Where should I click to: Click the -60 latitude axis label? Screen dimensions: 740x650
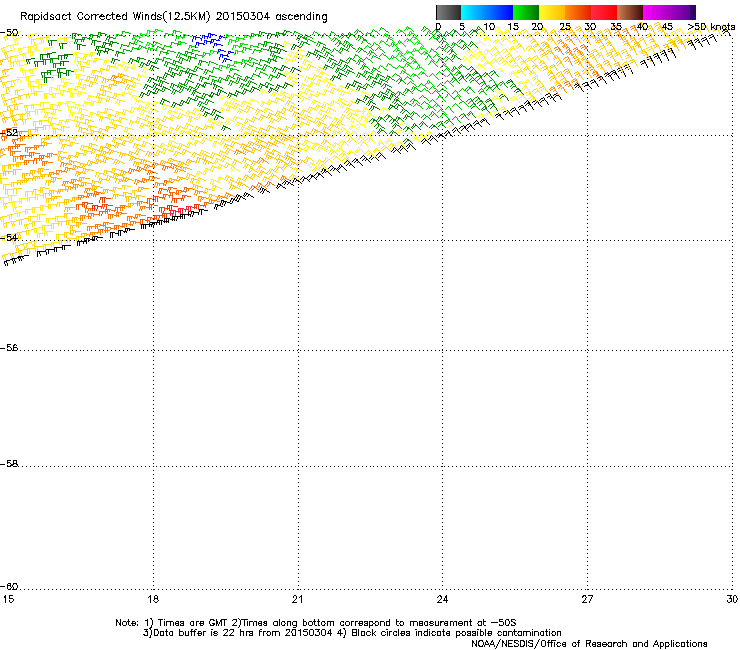9,586
